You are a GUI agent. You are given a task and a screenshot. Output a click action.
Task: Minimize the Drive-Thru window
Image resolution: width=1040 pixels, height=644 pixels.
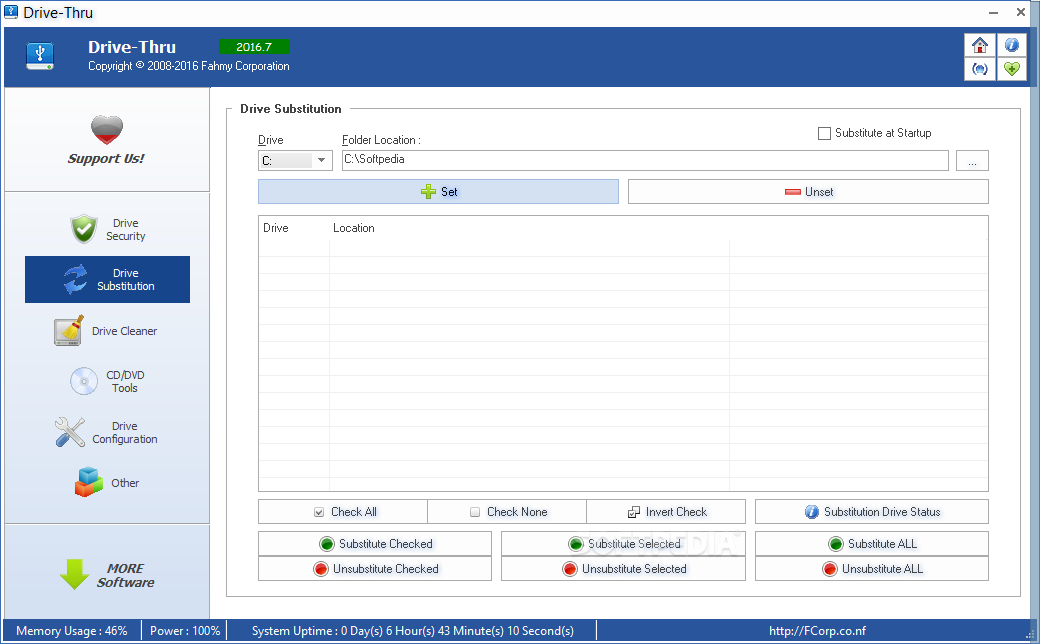993,13
